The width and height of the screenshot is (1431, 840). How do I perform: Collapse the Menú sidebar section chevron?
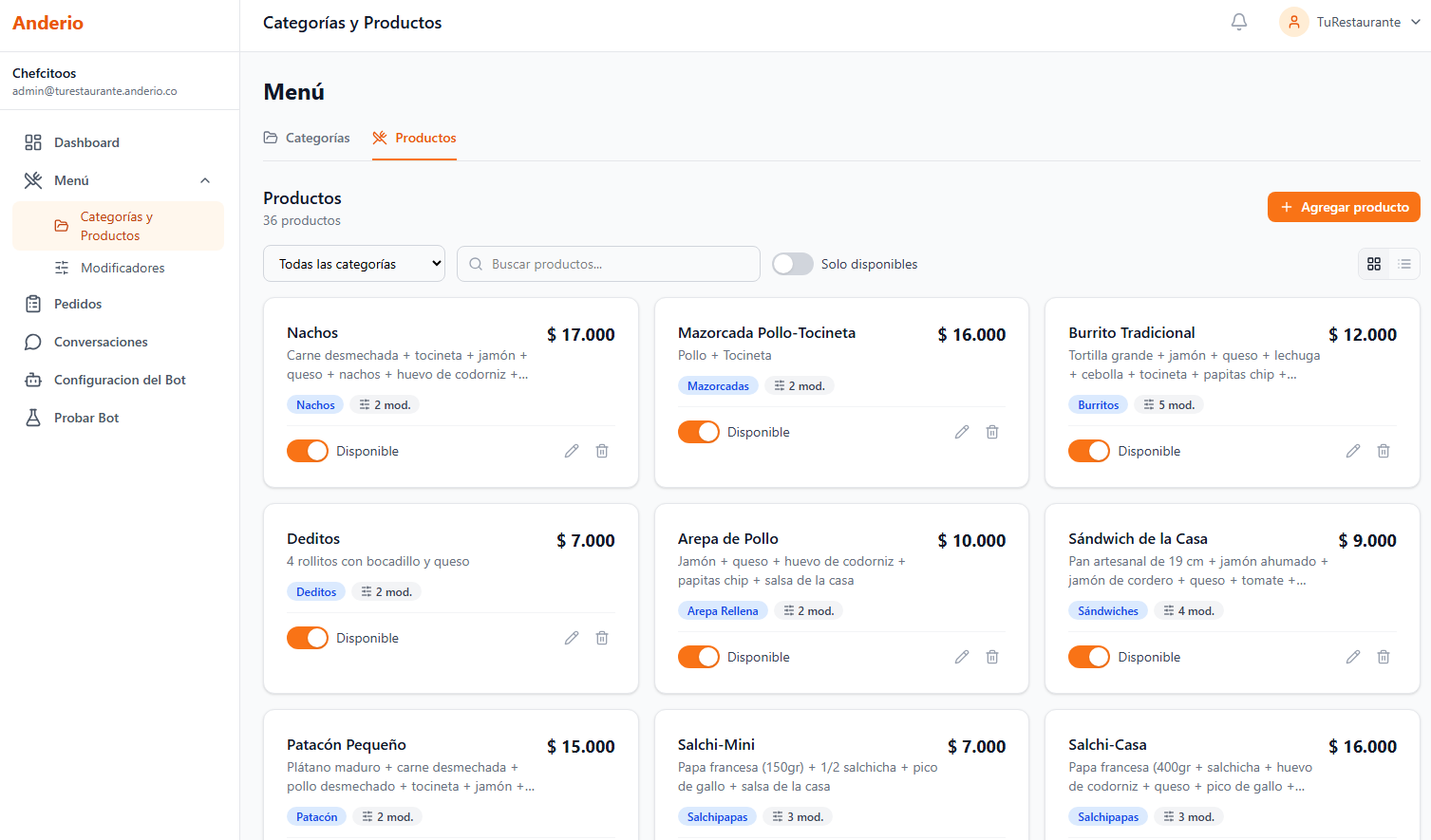pos(205,180)
